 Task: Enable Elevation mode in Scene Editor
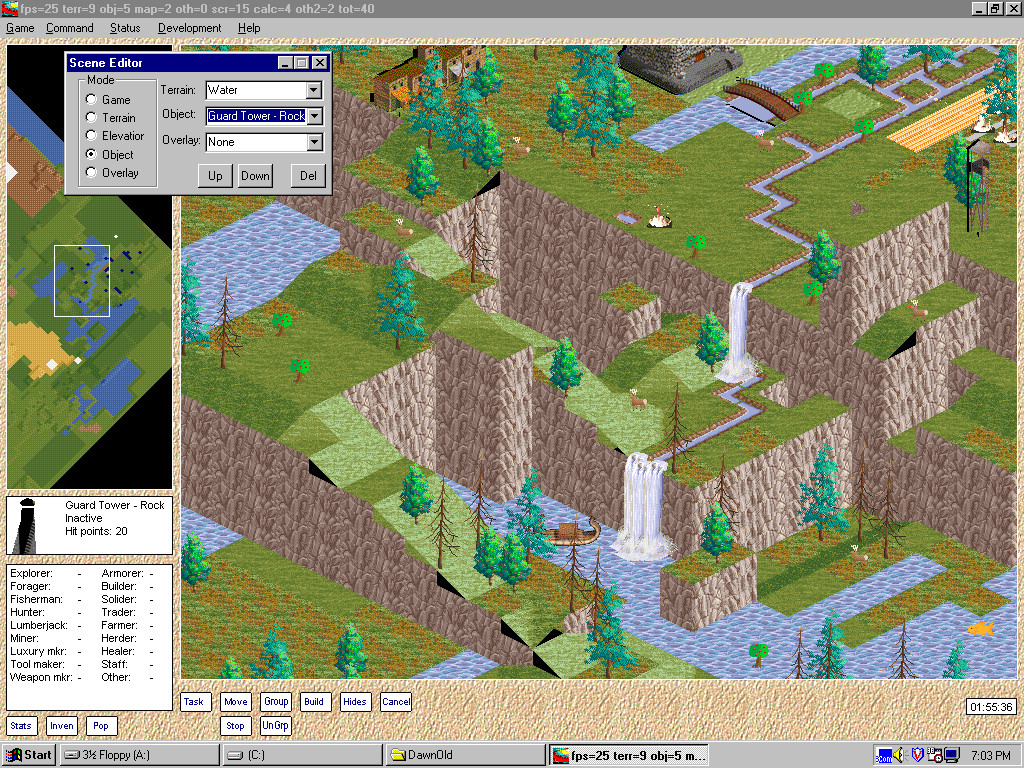pos(91,135)
